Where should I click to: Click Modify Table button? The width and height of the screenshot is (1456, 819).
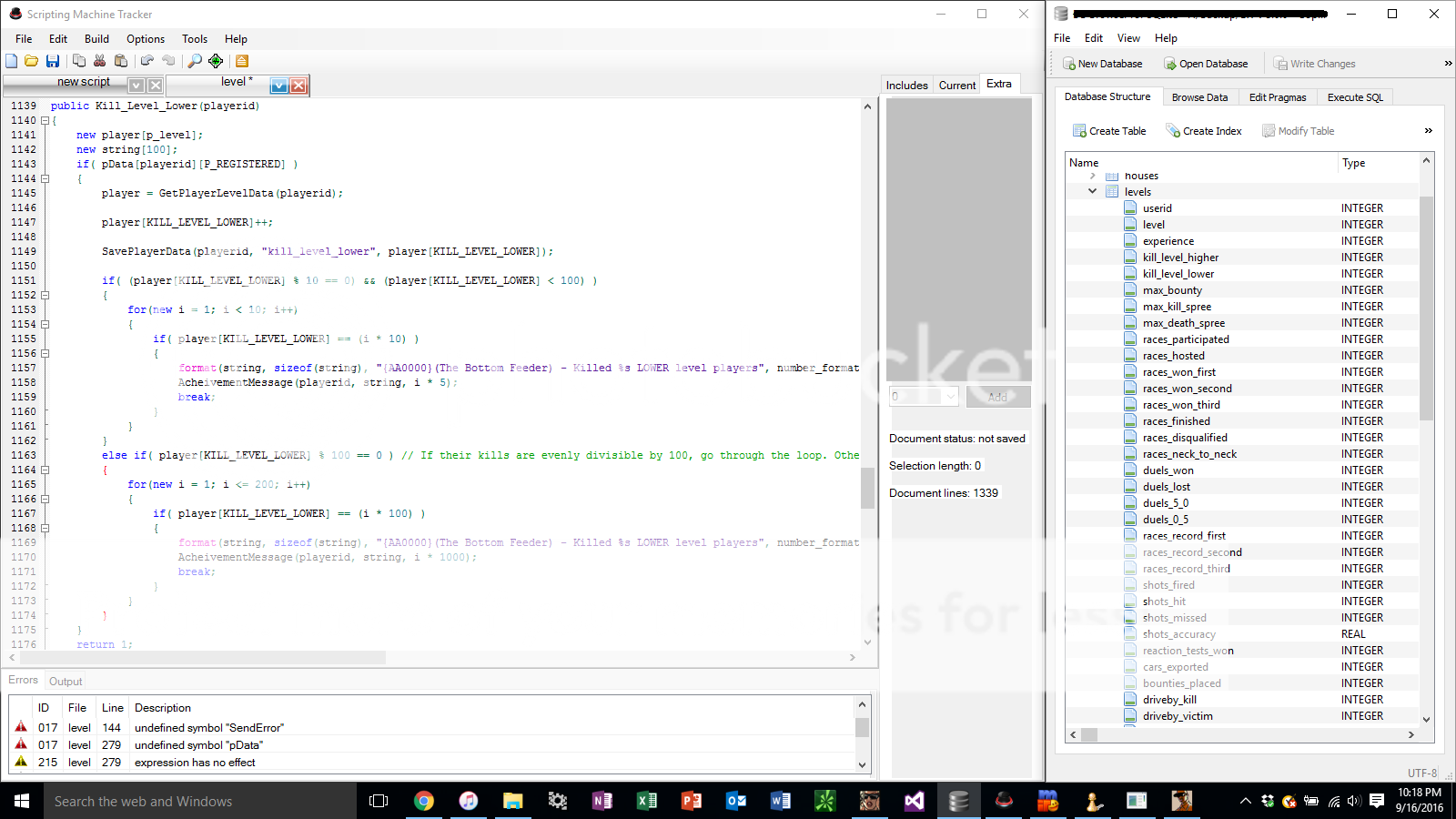pos(1299,131)
